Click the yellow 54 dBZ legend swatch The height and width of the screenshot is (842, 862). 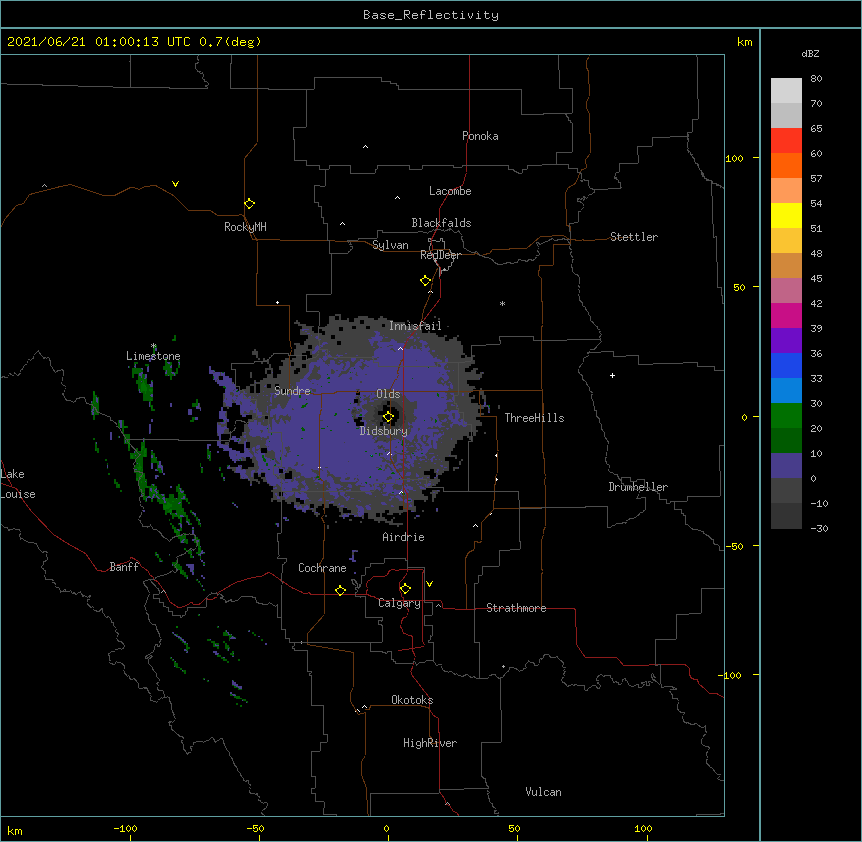point(786,215)
